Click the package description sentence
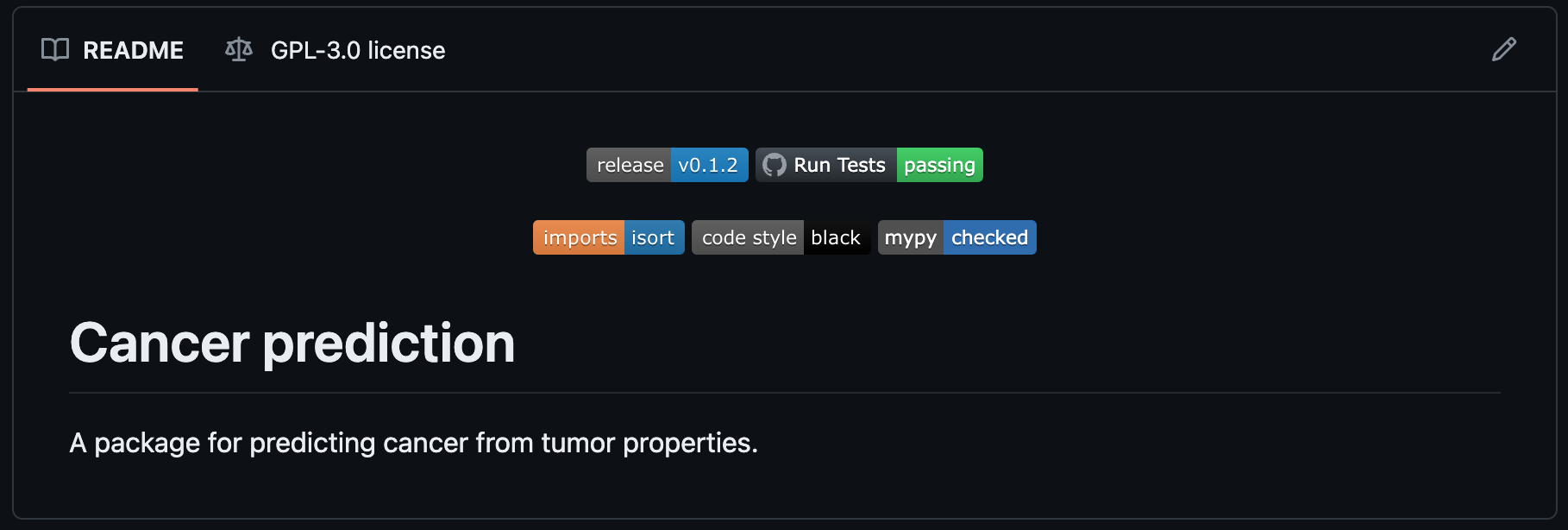 [413, 443]
